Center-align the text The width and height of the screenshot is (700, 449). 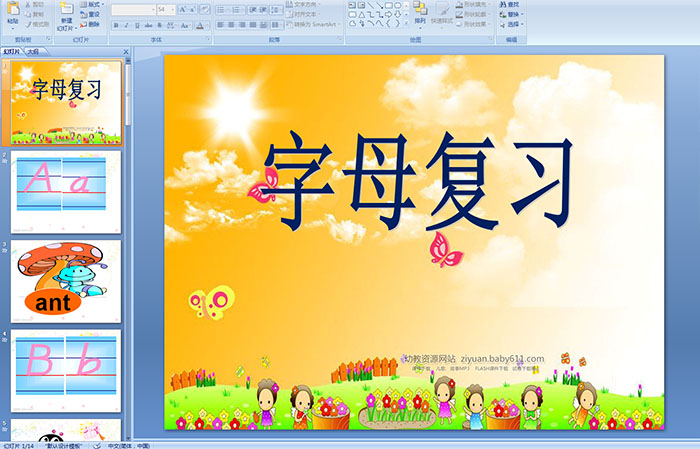(x=231, y=25)
